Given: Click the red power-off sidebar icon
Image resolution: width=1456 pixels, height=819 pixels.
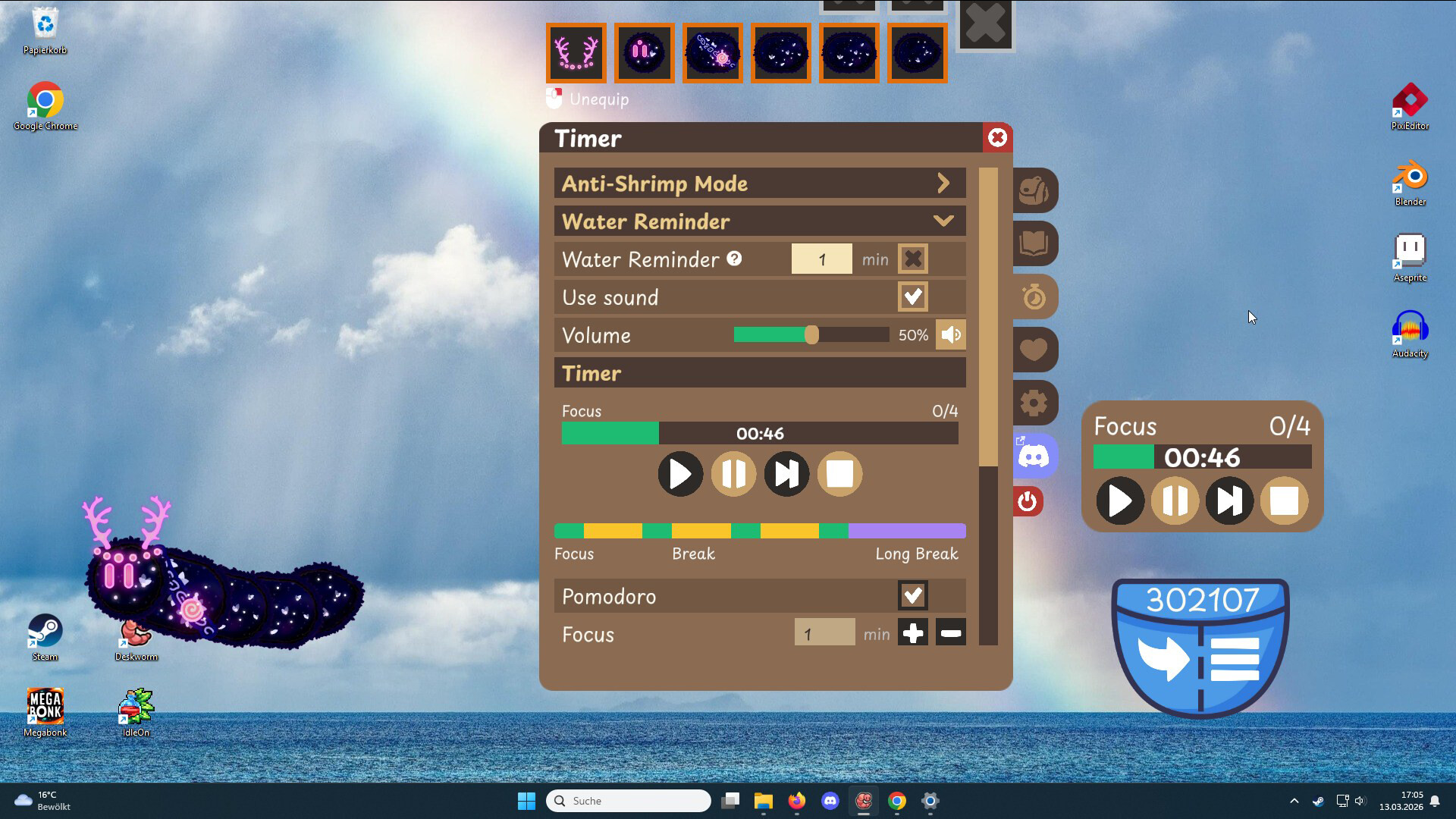Looking at the screenshot, I should 1028,501.
